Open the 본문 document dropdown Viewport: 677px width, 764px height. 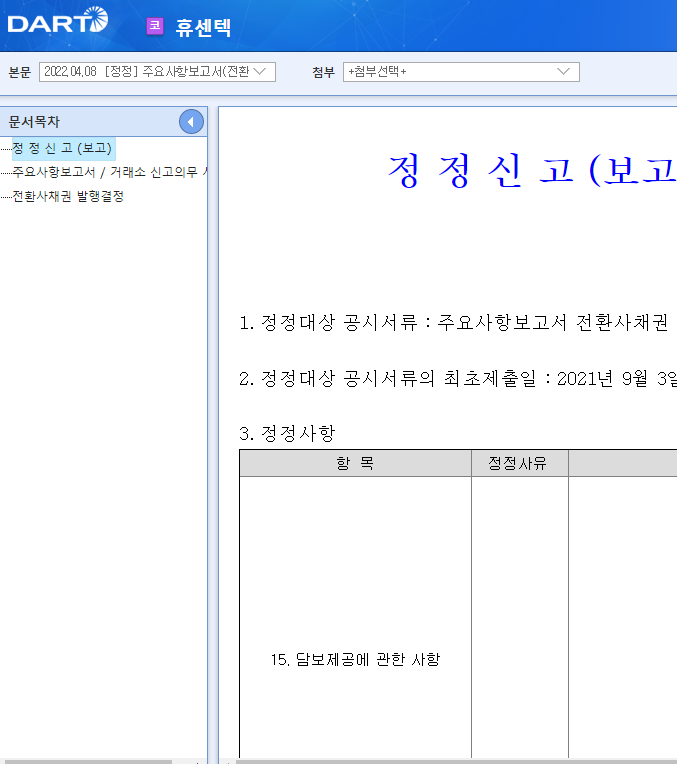[157, 72]
